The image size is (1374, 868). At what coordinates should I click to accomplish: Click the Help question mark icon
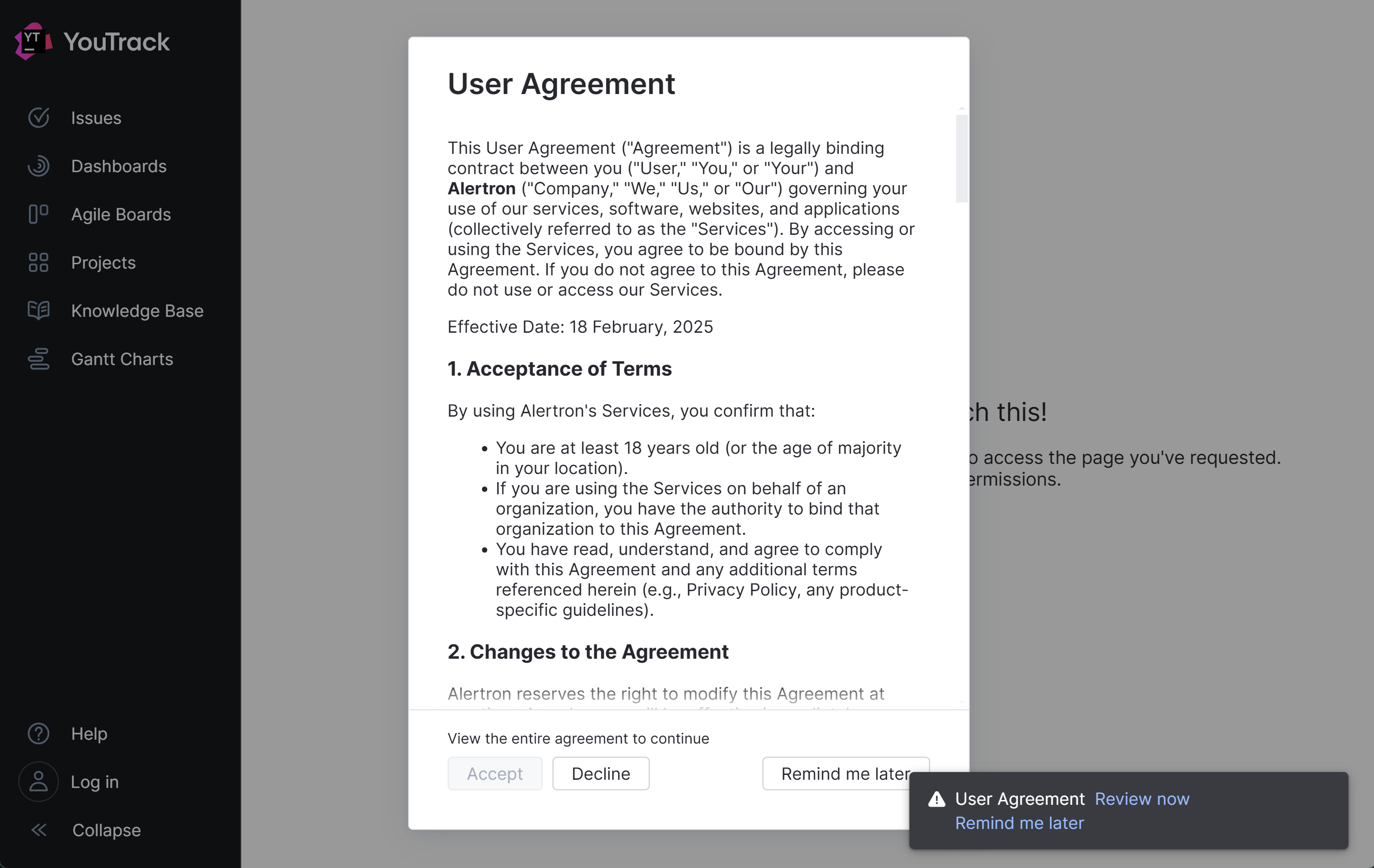[38, 733]
